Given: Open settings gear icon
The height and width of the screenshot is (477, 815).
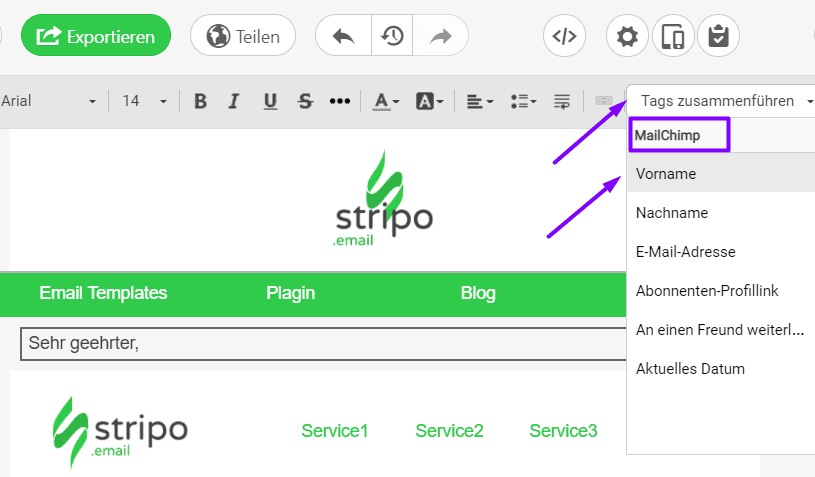Looking at the screenshot, I should point(627,37).
